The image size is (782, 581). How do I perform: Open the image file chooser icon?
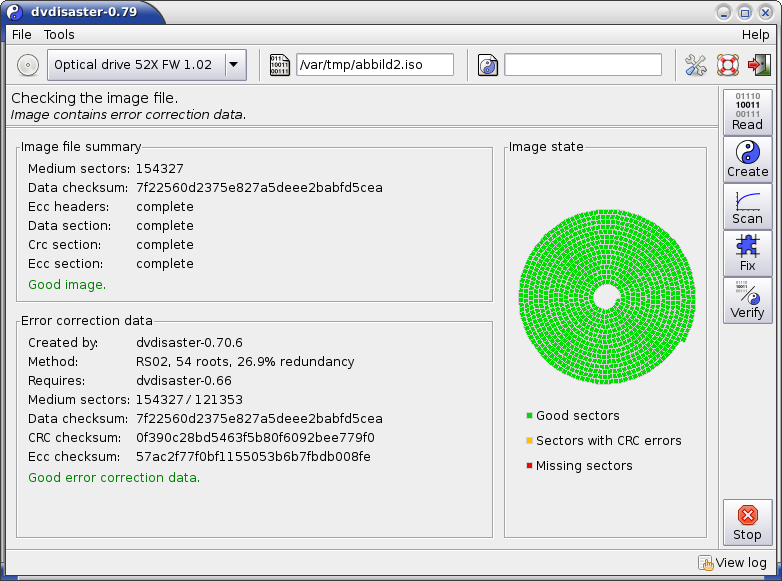tap(281, 65)
